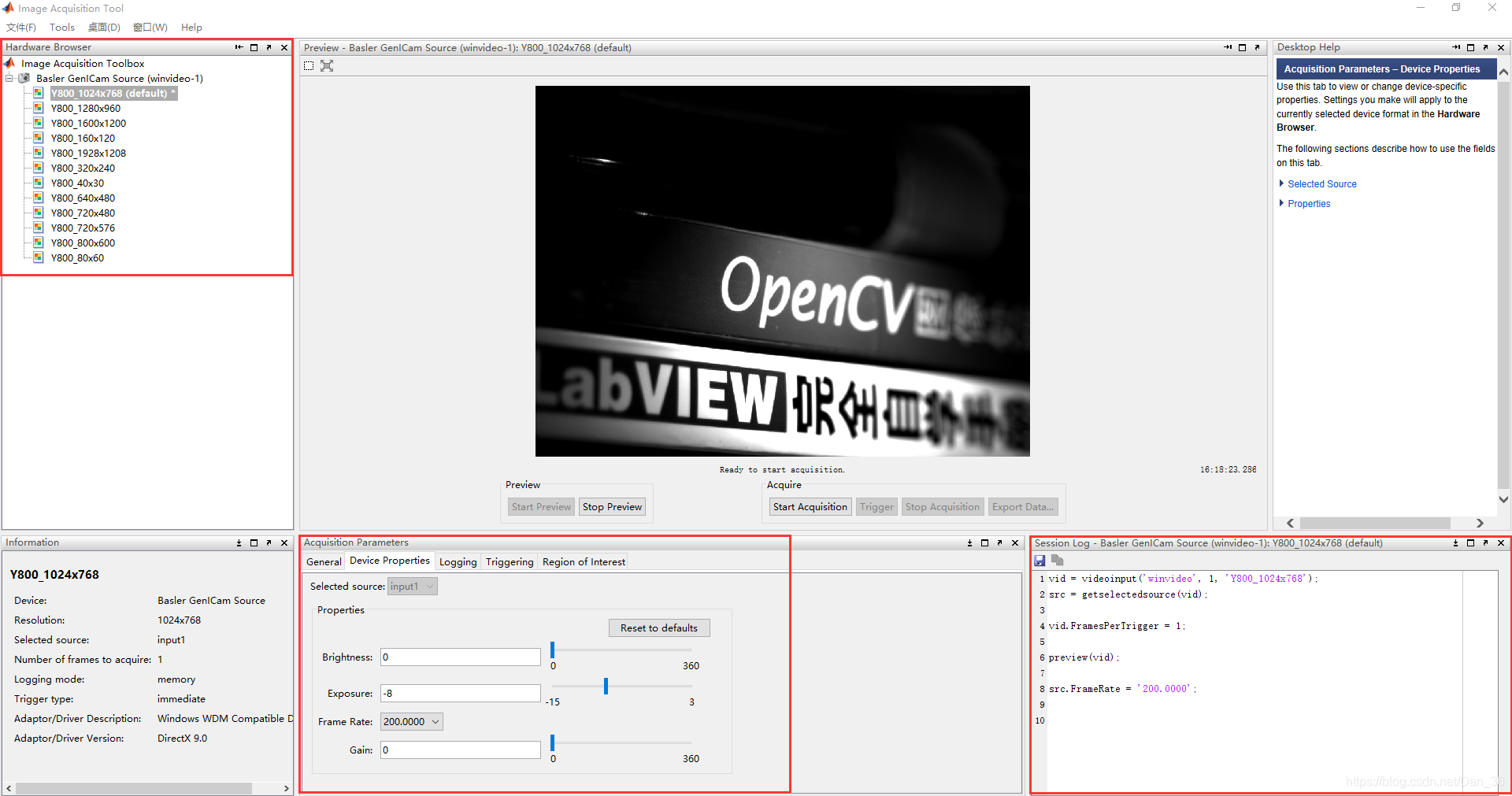The width and height of the screenshot is (1512, 796).
Task: Minimize the Session Log panel
Action: tap(1455, 542)
